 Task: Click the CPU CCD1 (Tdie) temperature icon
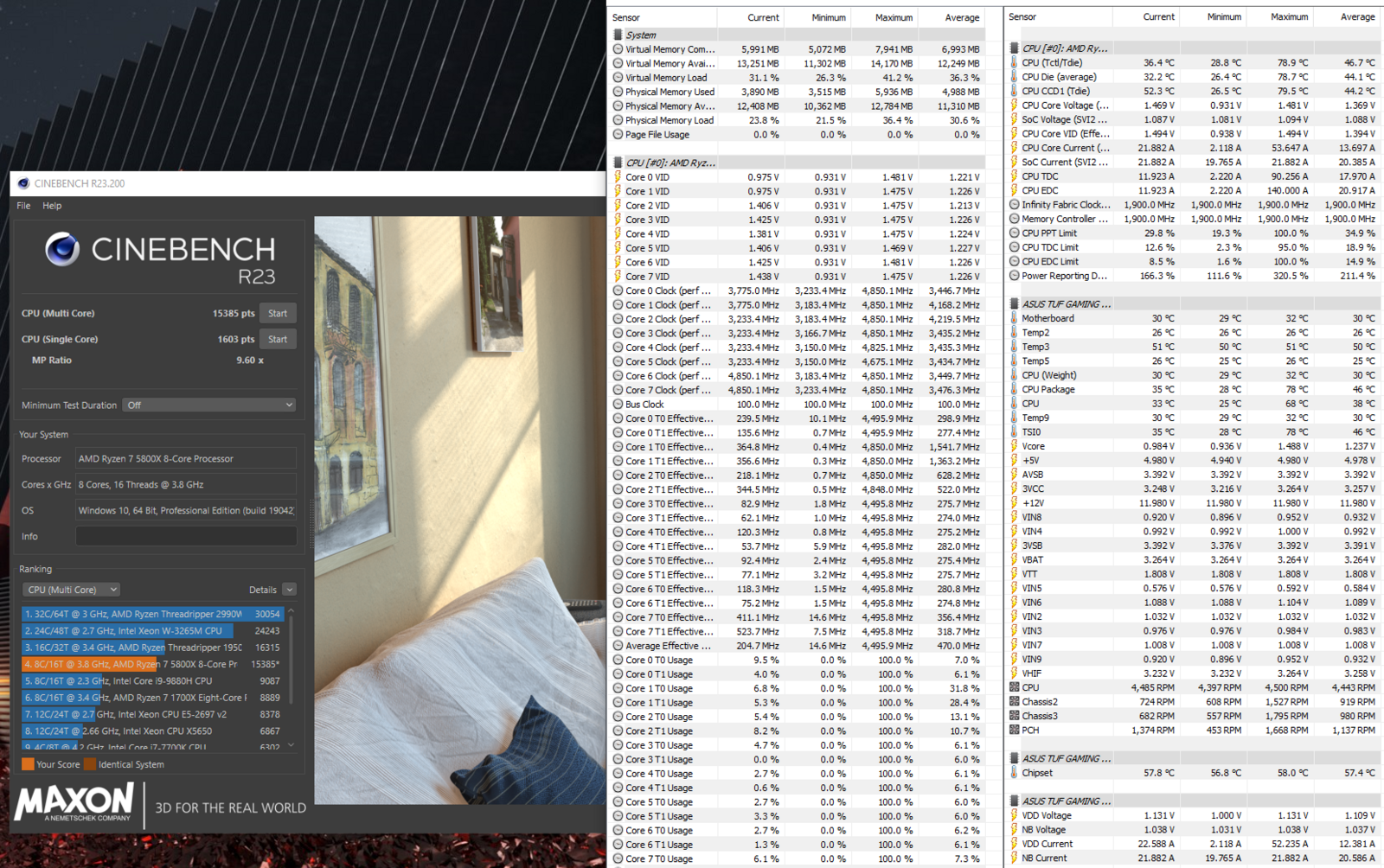point(1014,91)
